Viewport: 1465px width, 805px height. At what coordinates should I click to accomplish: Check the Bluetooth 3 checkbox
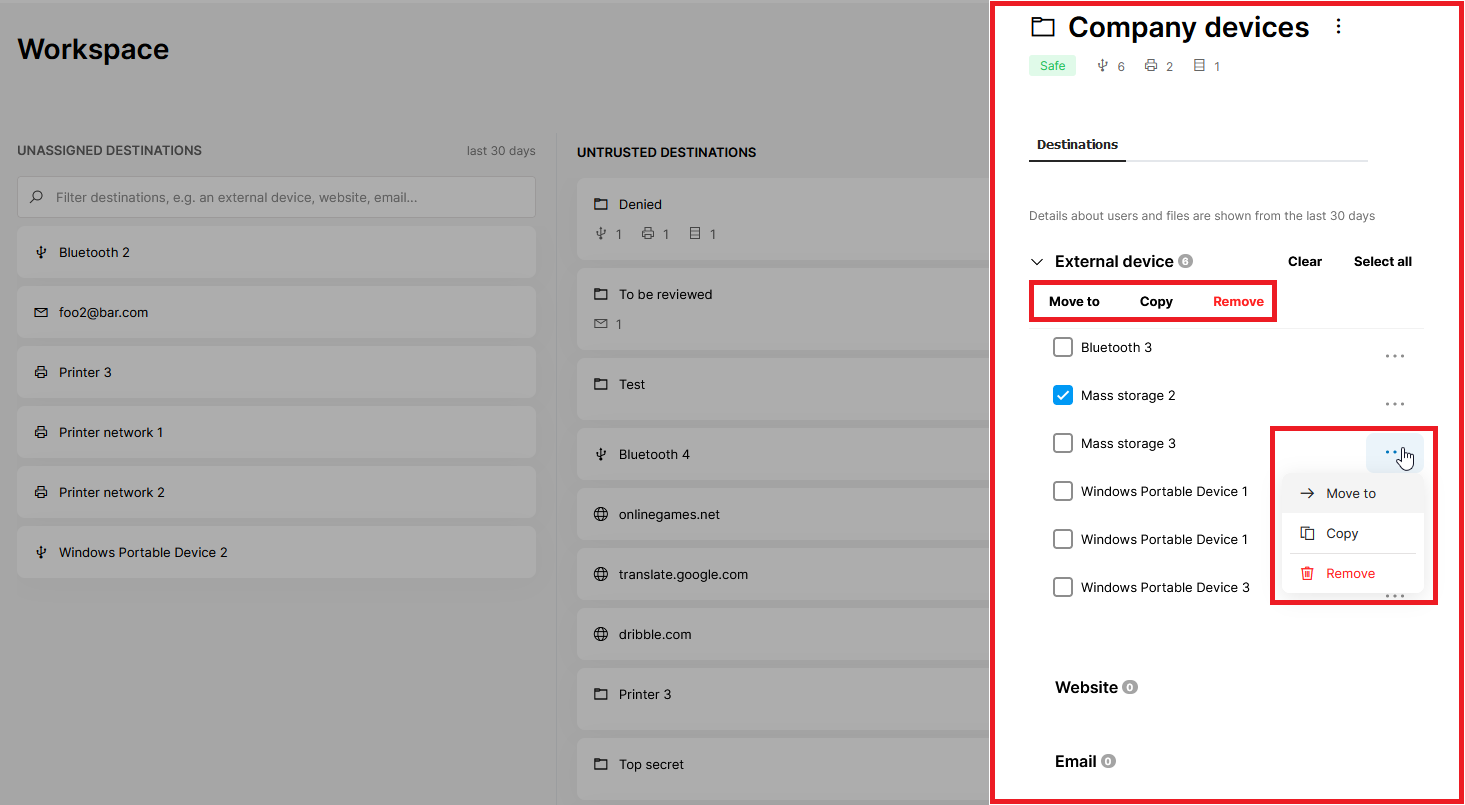tap(1063, 348)
